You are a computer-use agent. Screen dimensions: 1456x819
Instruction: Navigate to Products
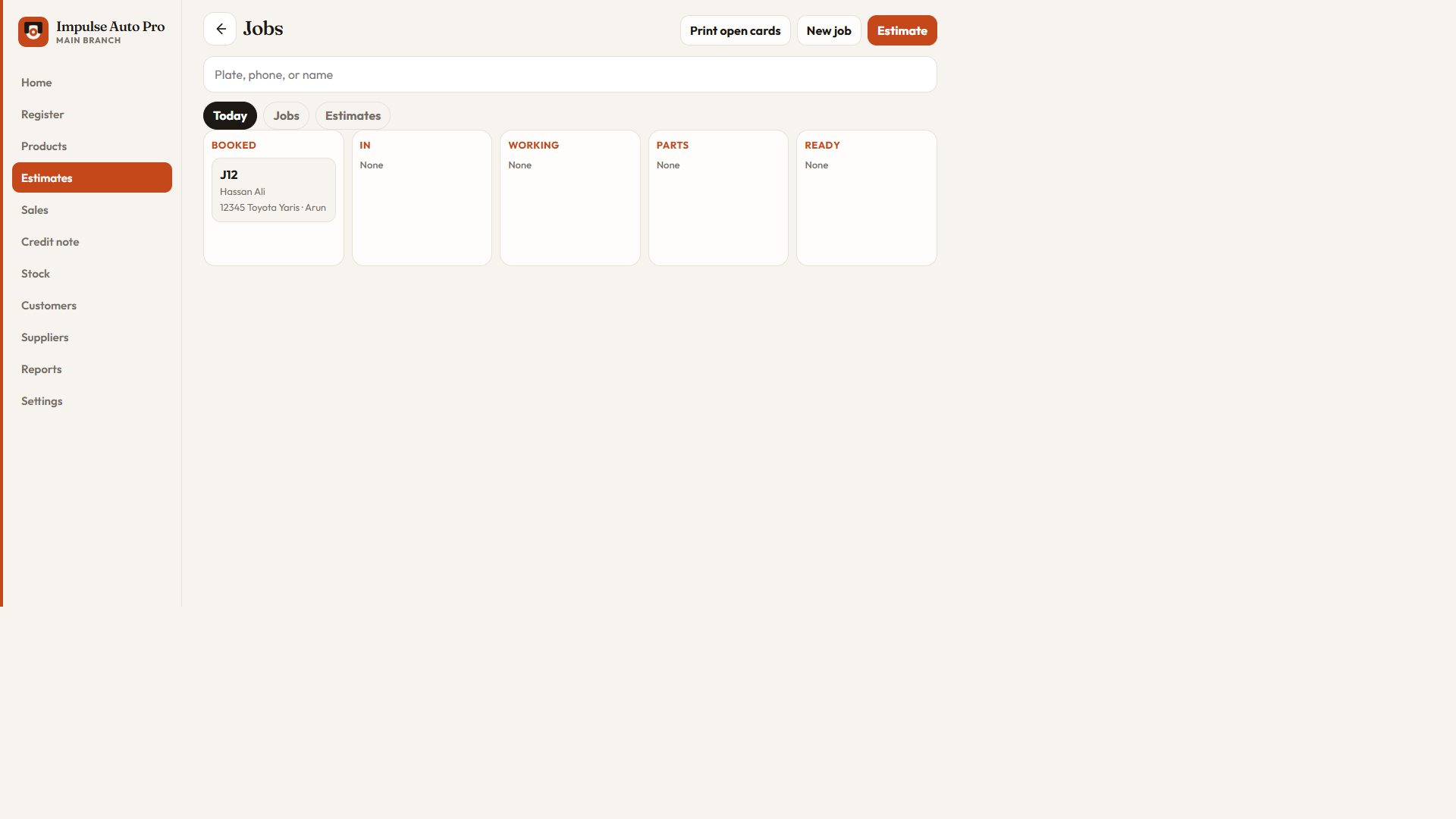pyautogui.click(x=92, y=146)
